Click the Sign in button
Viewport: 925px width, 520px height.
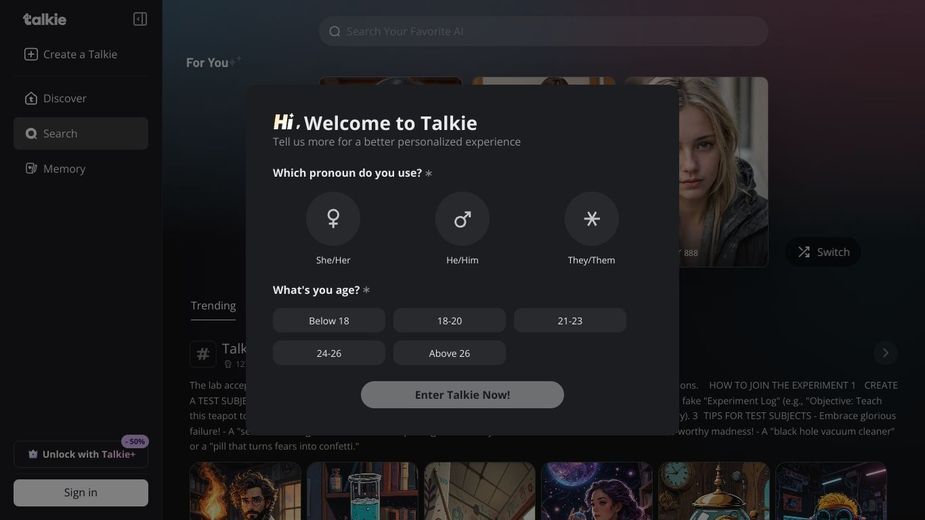(x=81, y=492)
